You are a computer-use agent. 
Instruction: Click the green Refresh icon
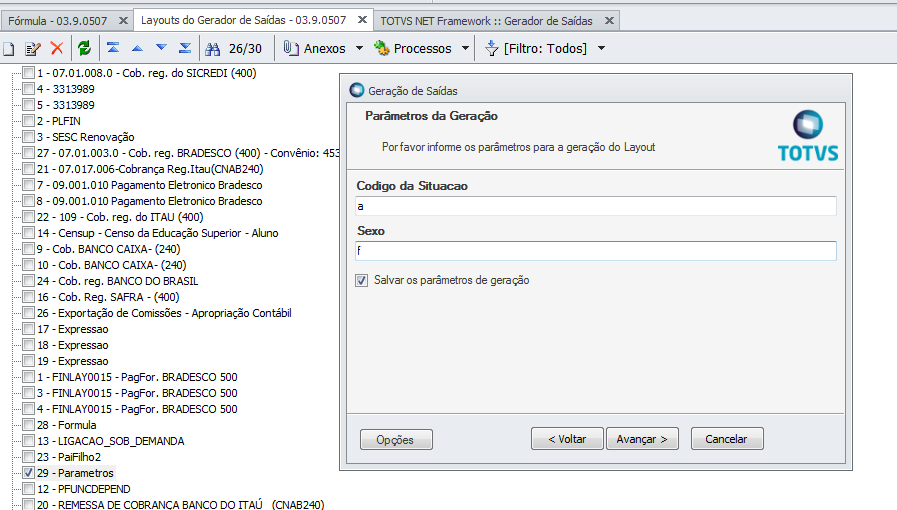(x=84, y=48)
